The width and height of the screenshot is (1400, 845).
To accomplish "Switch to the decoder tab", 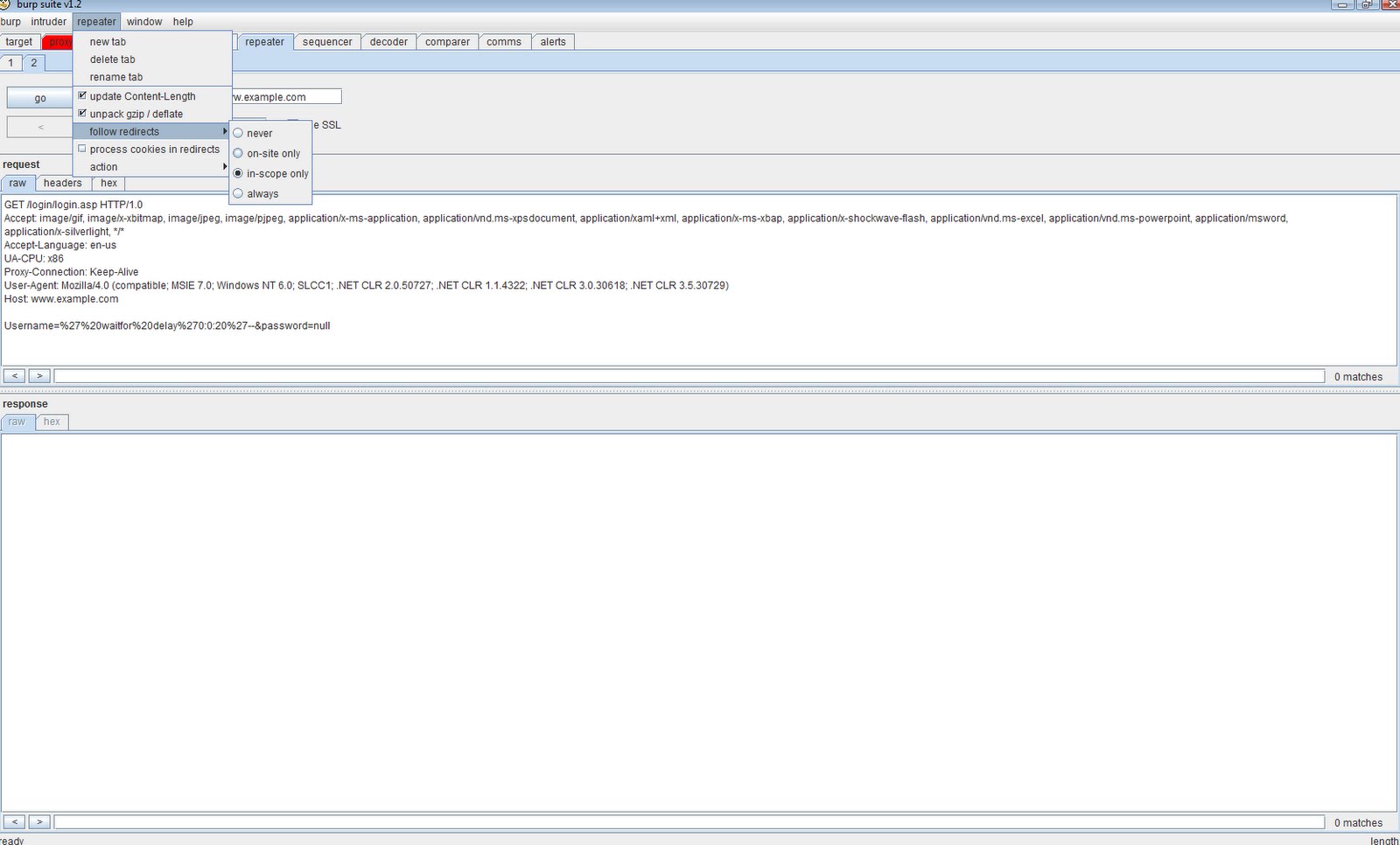I will coord(388,41).
